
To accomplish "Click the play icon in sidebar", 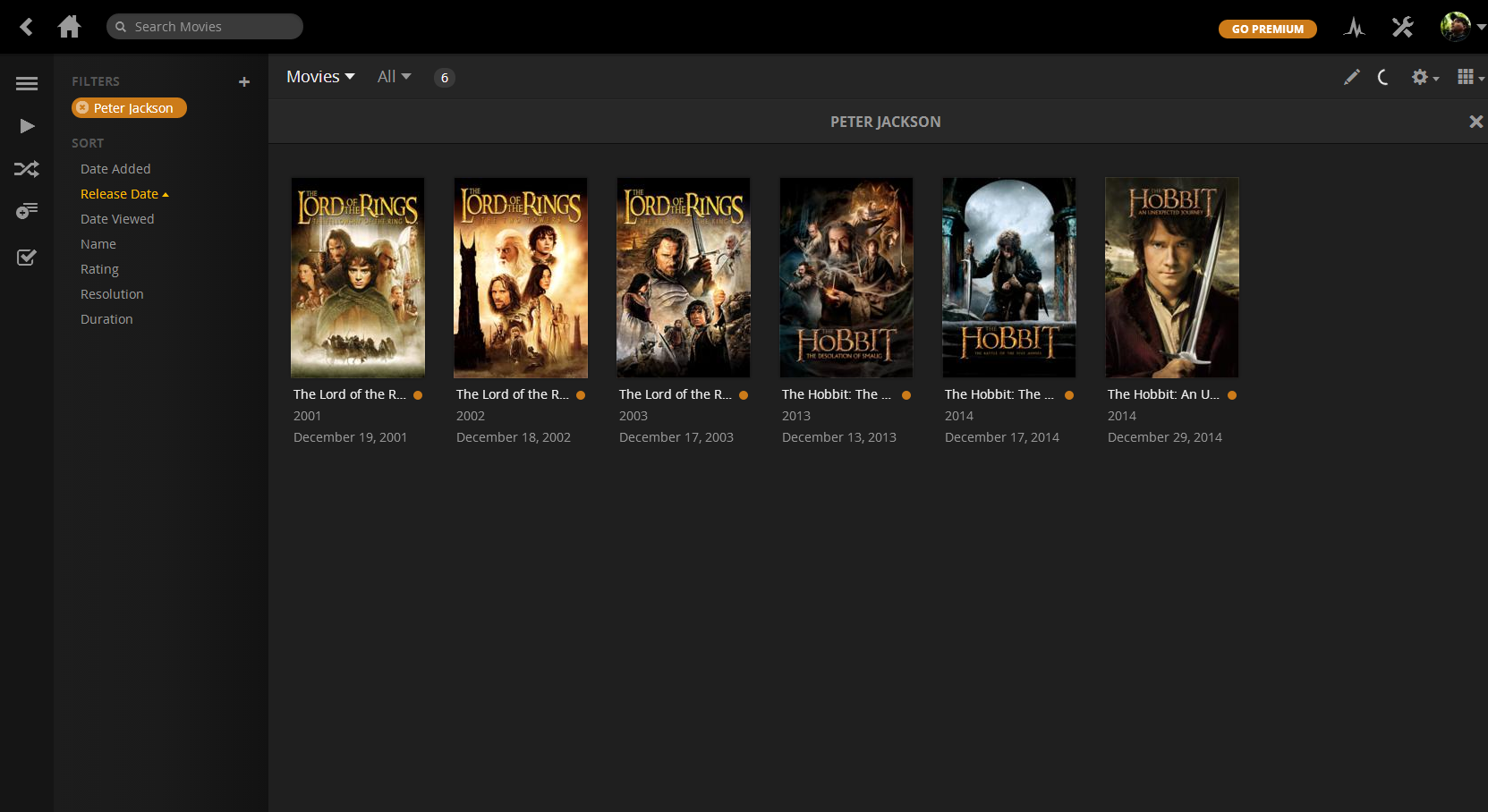I will click(x=27, y=126).
